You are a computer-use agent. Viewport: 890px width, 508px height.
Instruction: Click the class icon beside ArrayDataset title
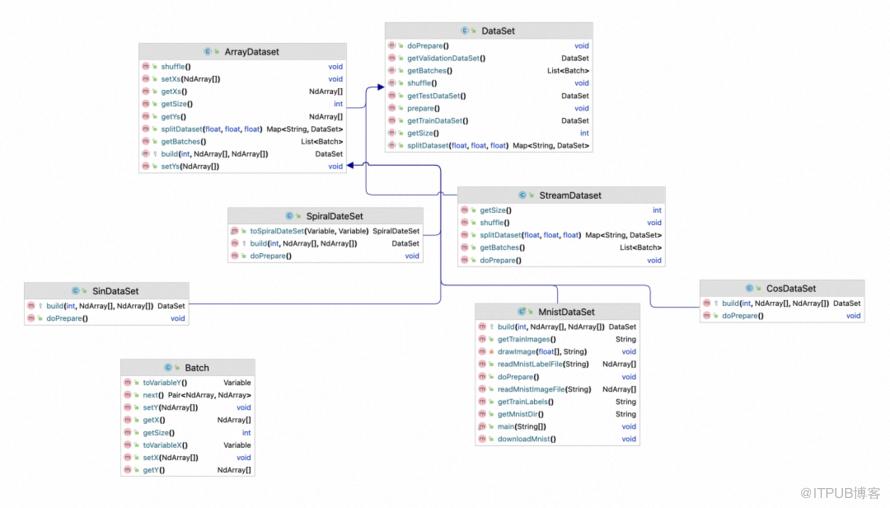(x=208, y=52)
